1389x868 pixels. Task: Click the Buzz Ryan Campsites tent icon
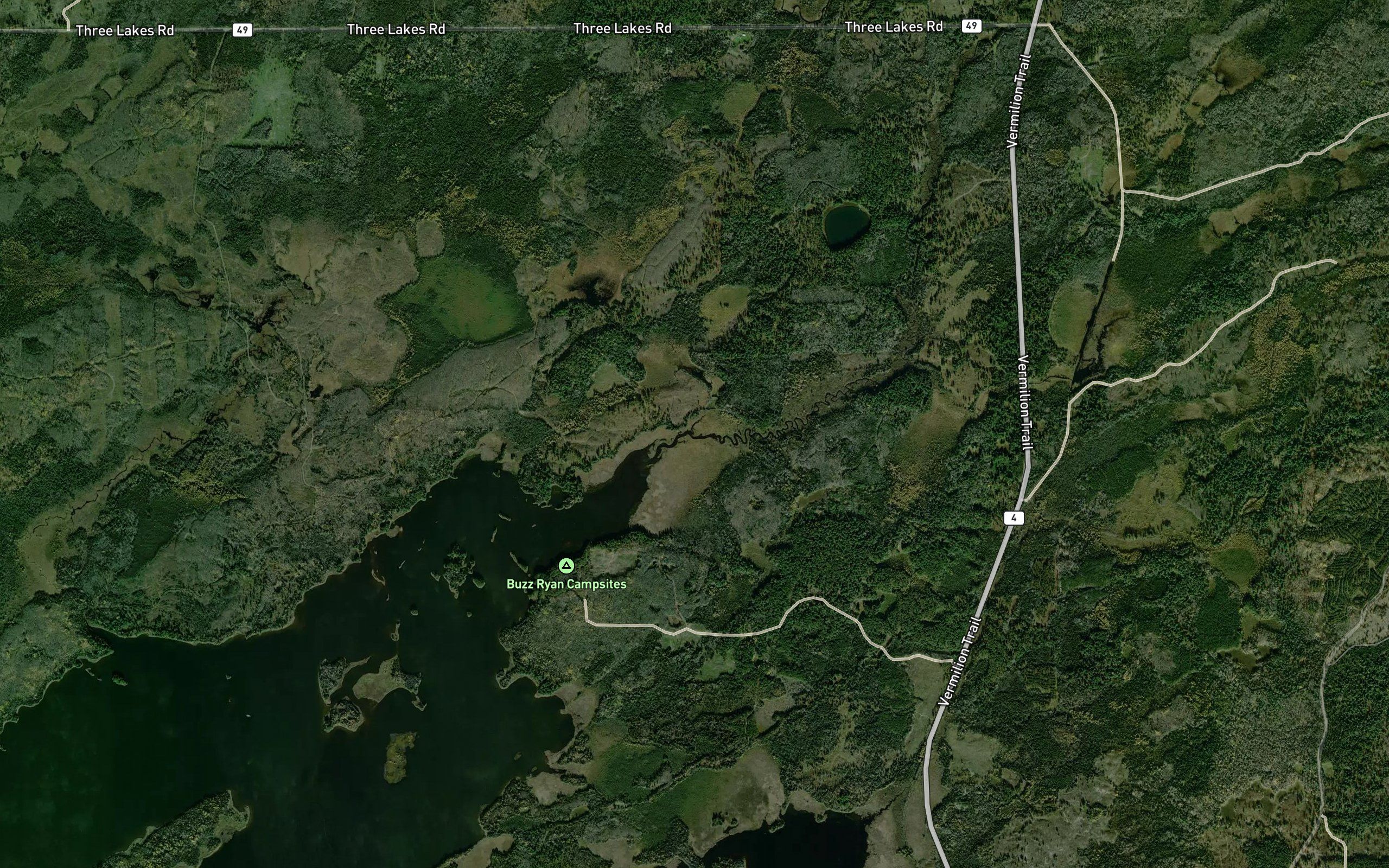click(566, 566)
